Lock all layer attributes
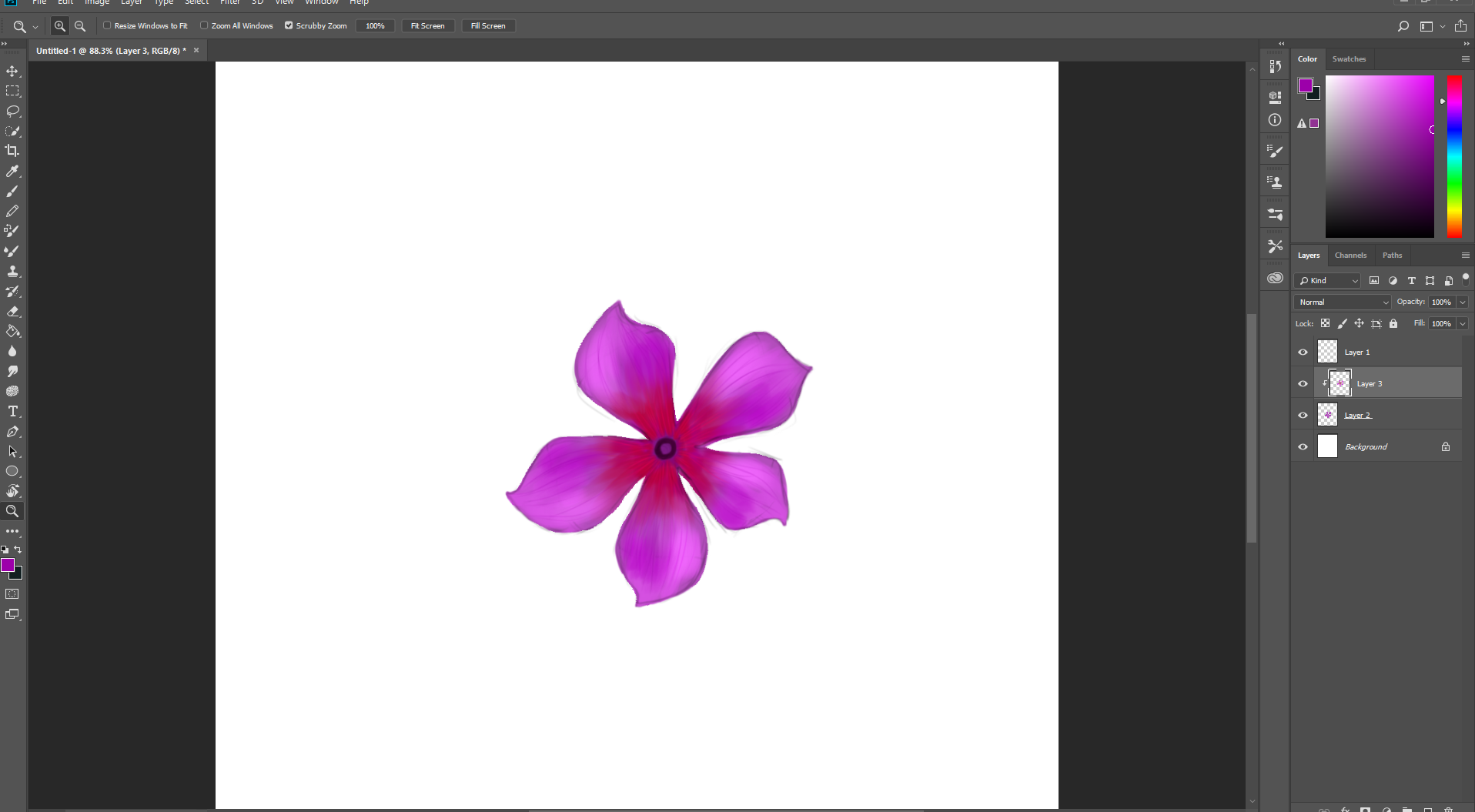 pos(1393,323)
